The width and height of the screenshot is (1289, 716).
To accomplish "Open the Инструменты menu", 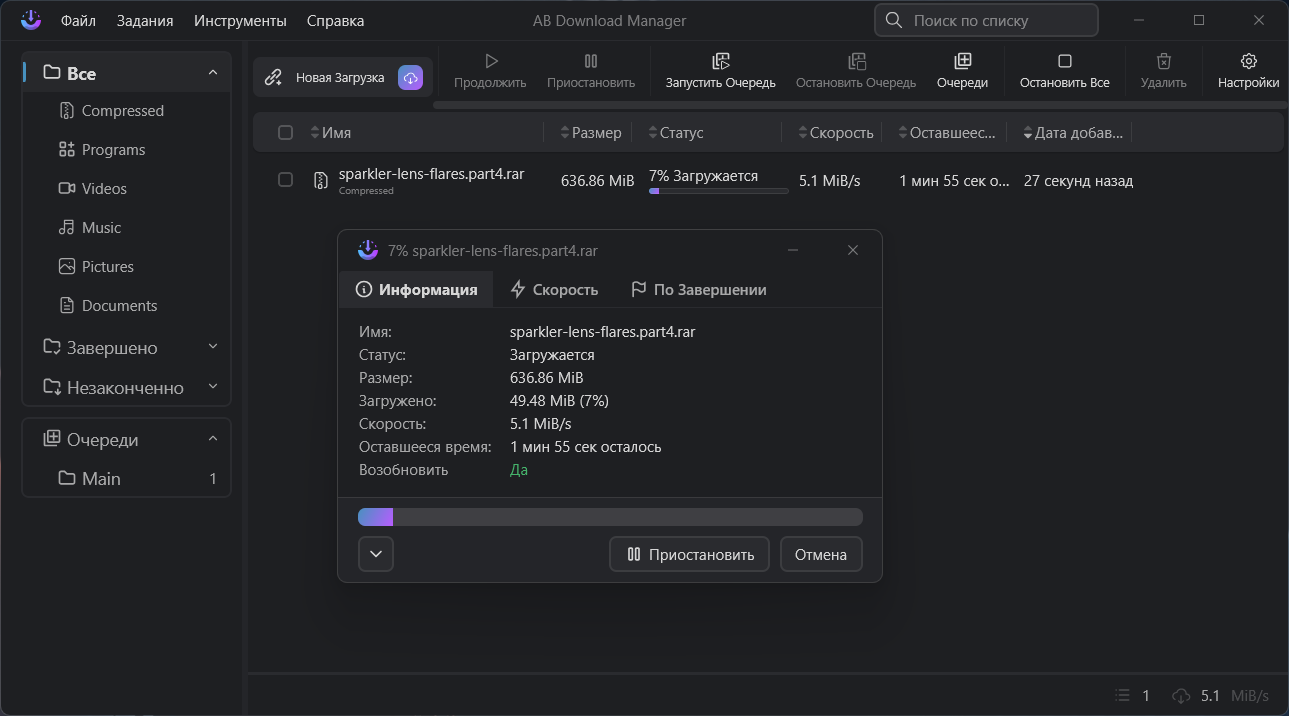I will [x=240, y=21].
